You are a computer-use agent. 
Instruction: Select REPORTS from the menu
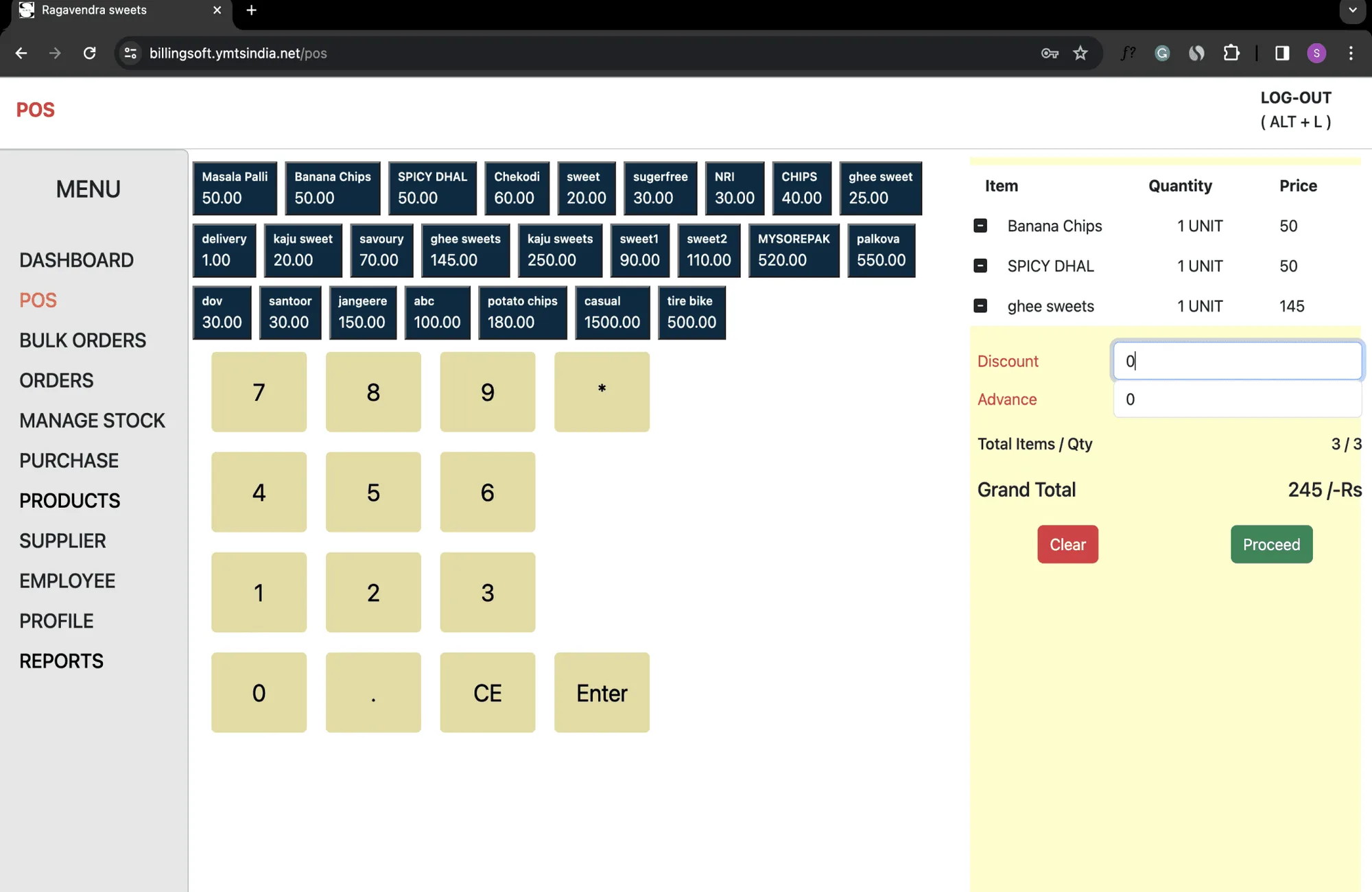point(61,661)
